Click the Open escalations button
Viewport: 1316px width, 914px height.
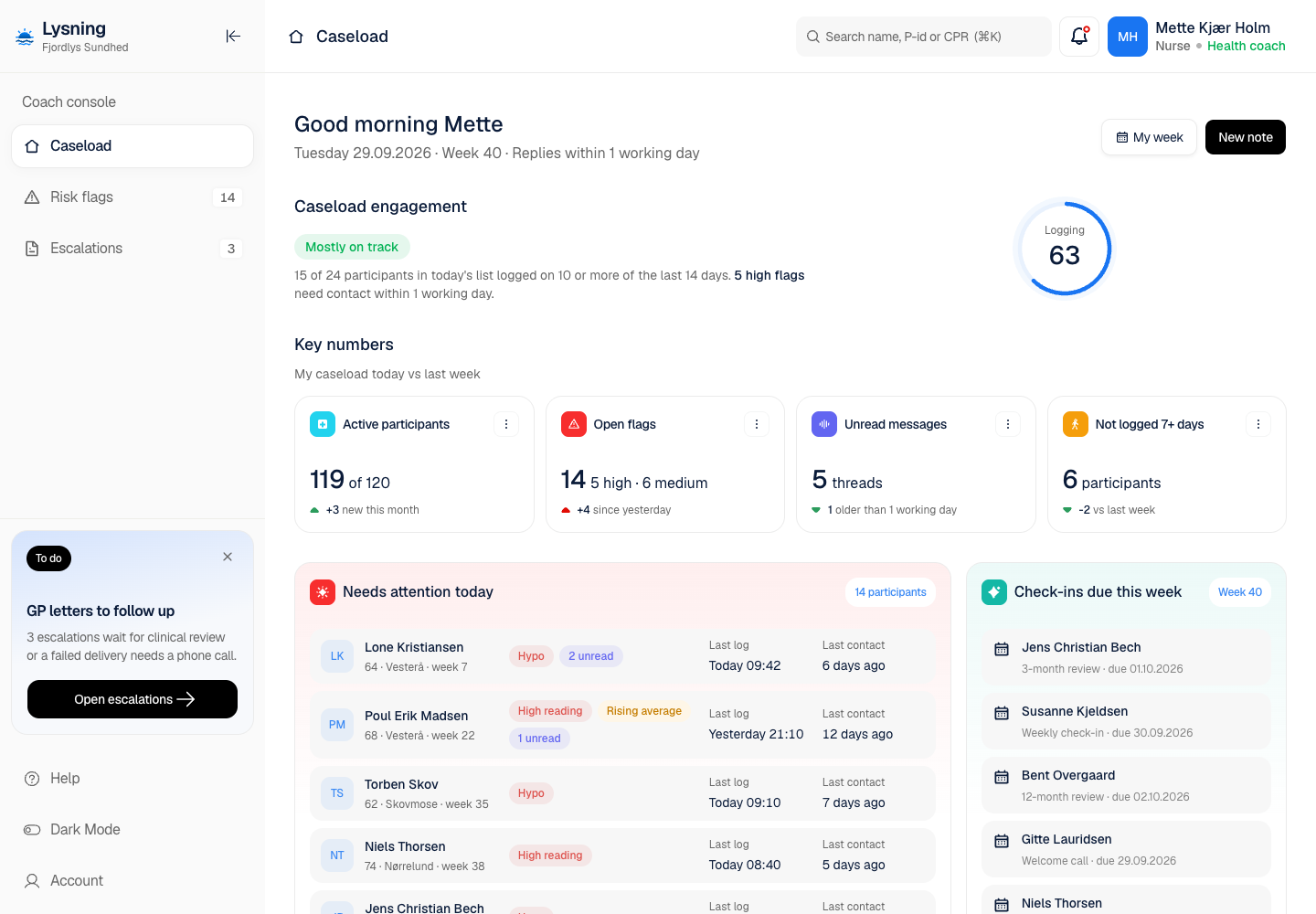[133, 699]
